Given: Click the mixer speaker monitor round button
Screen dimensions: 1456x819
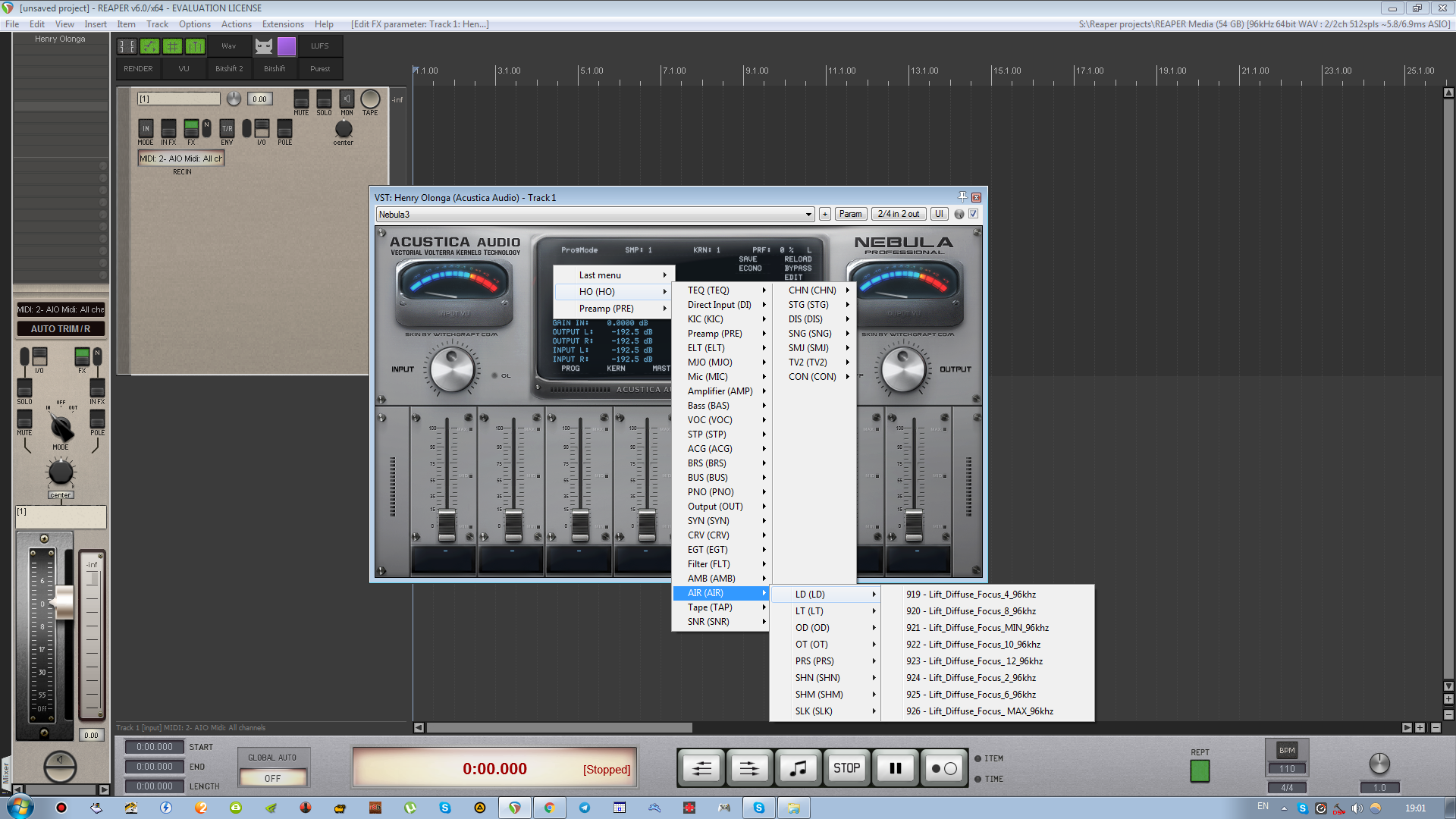Looking at the screenshot, I should 60,767.
